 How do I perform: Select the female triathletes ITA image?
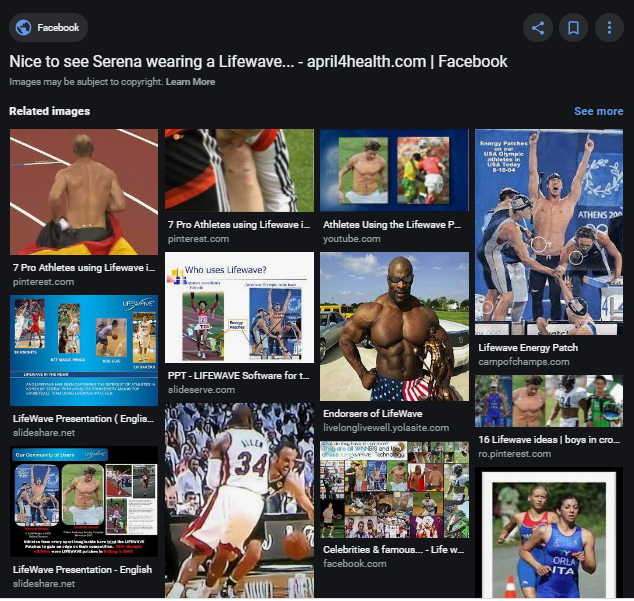click(x=548, y=534)
